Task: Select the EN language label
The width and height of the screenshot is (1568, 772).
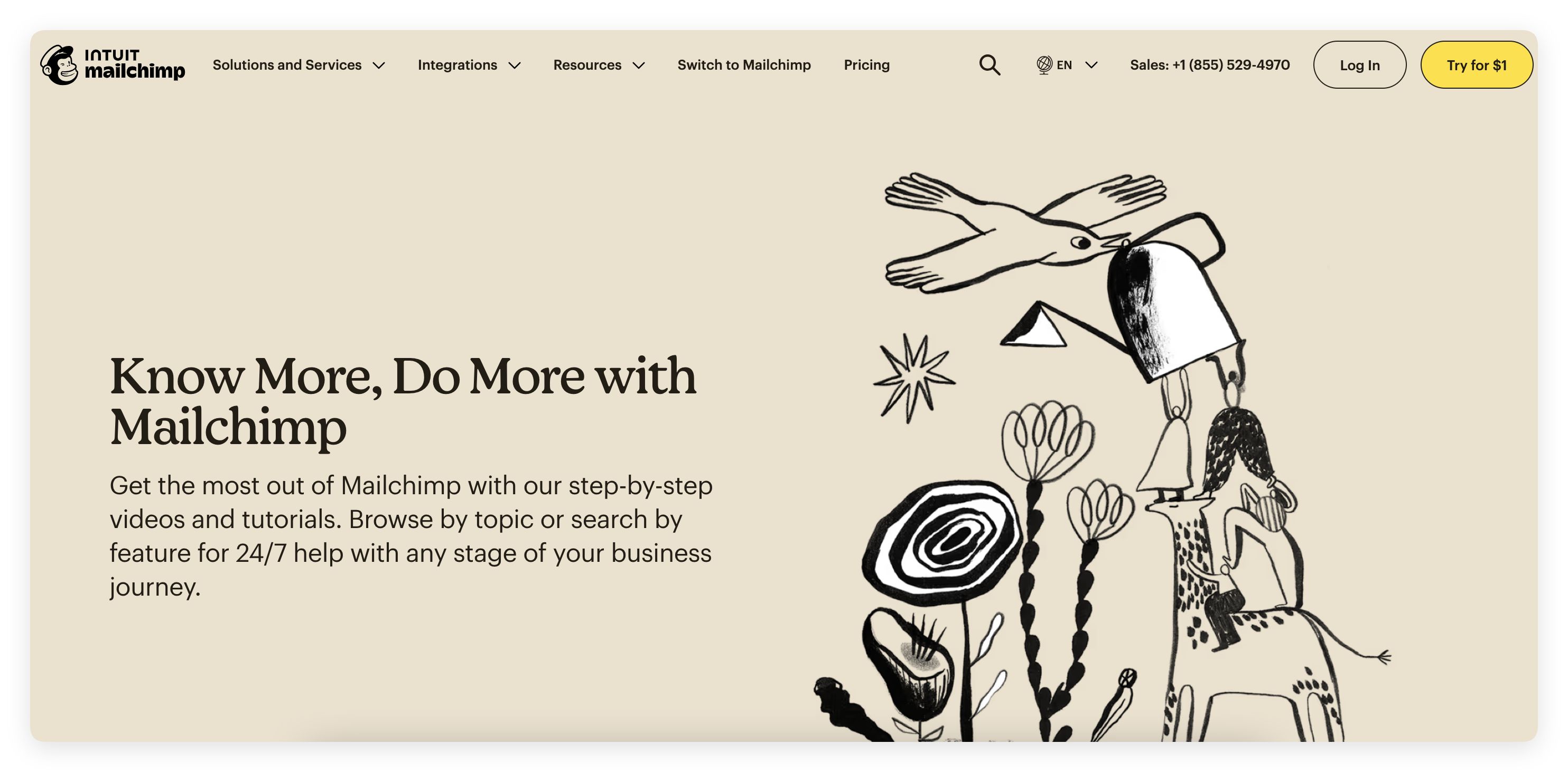Action: click(1064, 64)
